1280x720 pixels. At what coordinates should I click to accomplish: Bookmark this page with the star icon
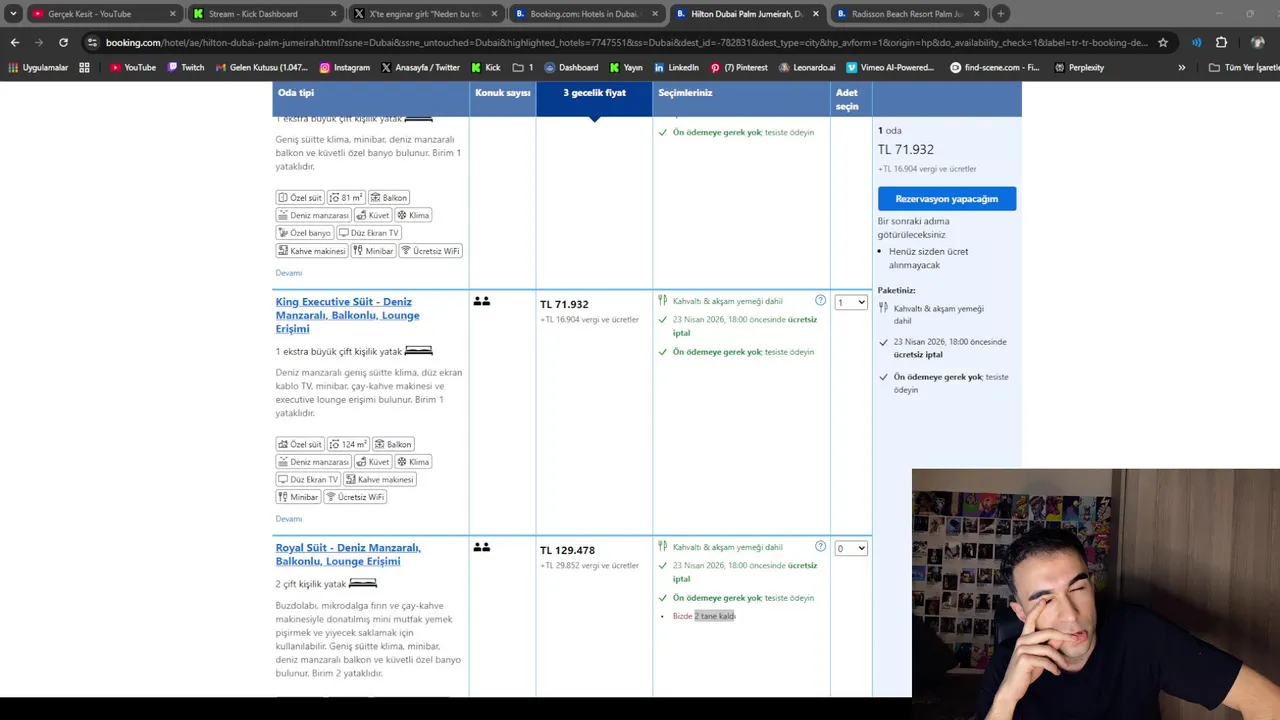(x=1163, y=43)
